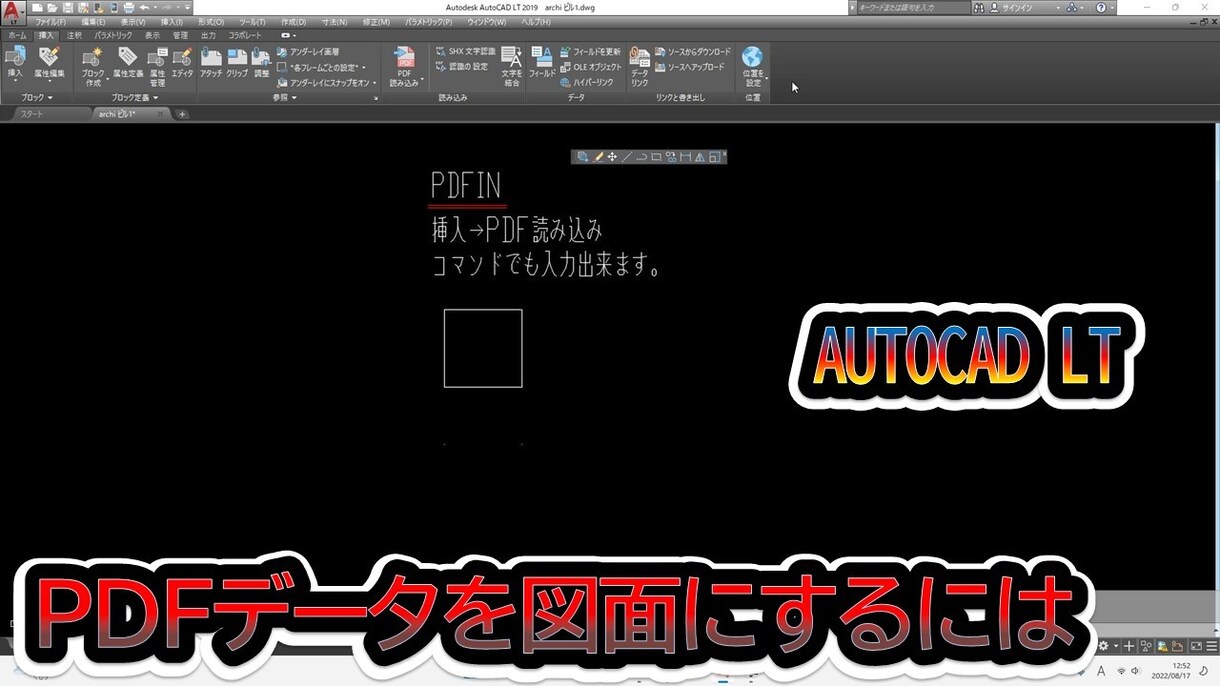This screenshot has height=686, width=1220.
Task: Open the quick access toolbar customize dropdown
Action: tap(187, 7)
